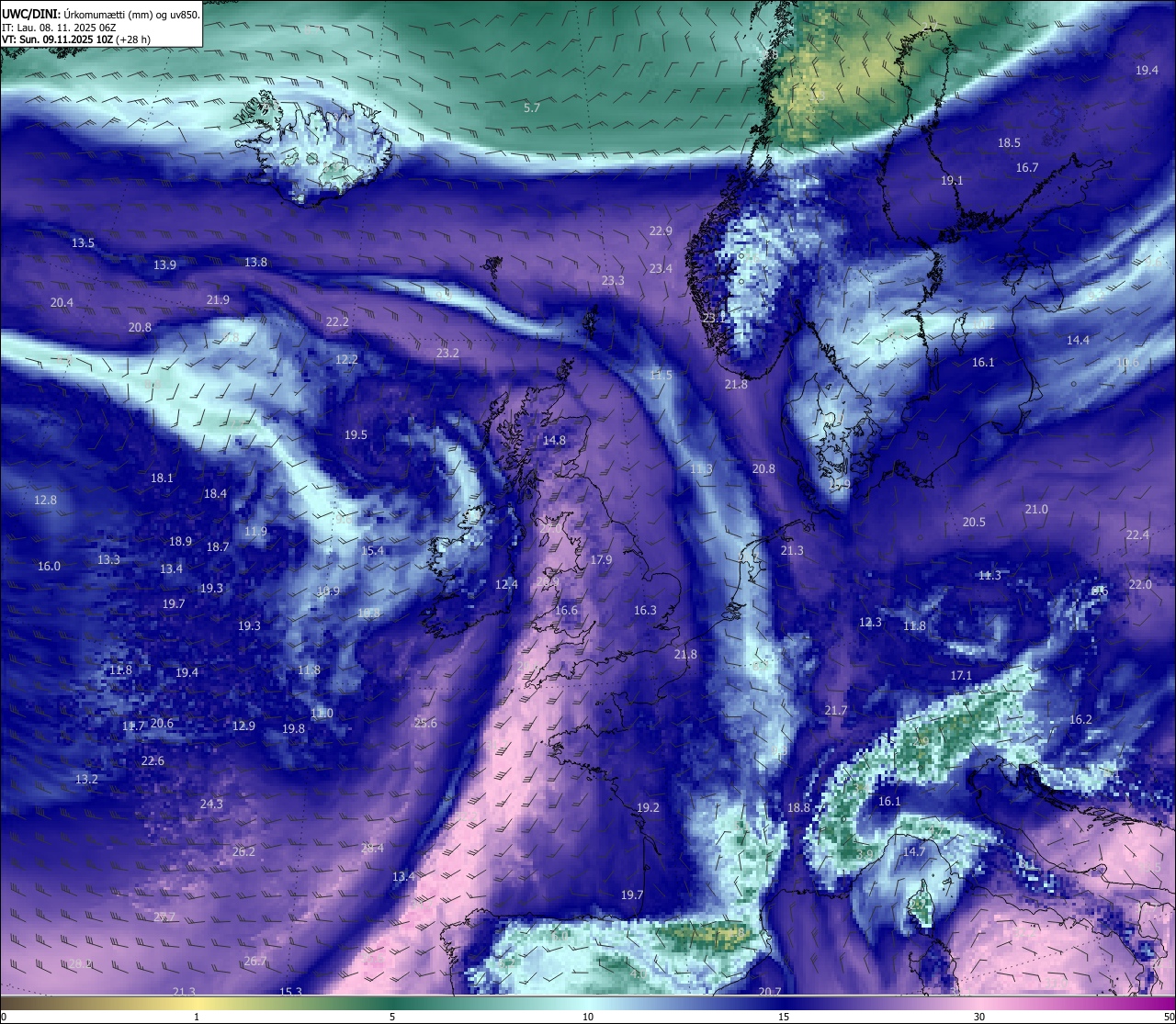Click the map value 14.4
This screenshot has width=1176, height=1024.
click(1078, 341)
